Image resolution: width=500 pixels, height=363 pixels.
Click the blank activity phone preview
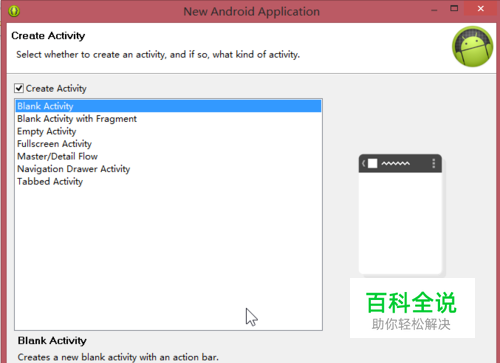[400, 215]
